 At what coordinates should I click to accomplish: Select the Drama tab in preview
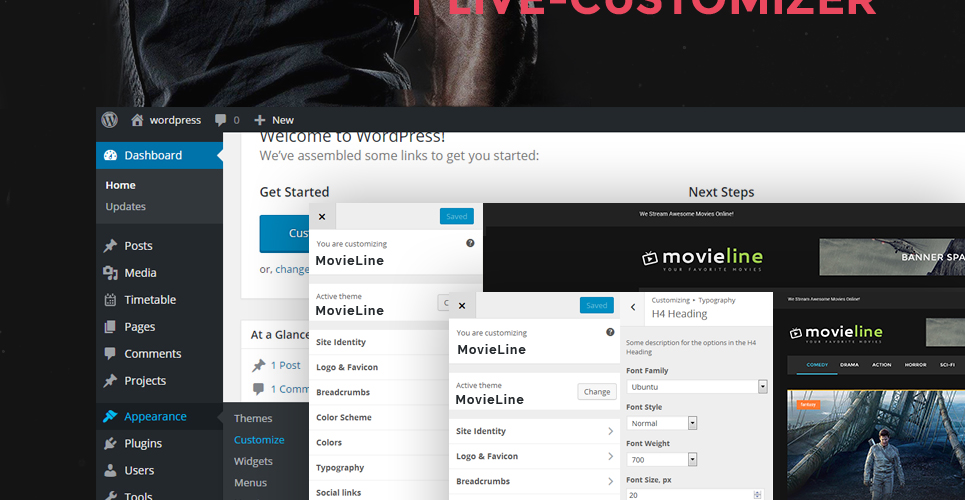pos(849,365)
